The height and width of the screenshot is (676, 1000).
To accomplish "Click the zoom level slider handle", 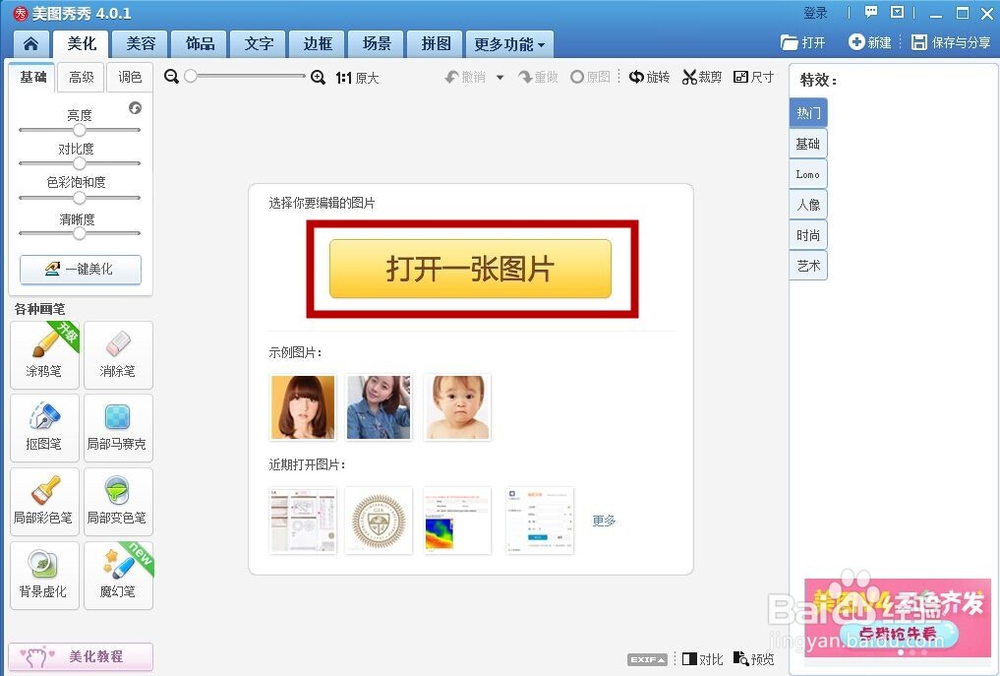I will pos(190,77).
